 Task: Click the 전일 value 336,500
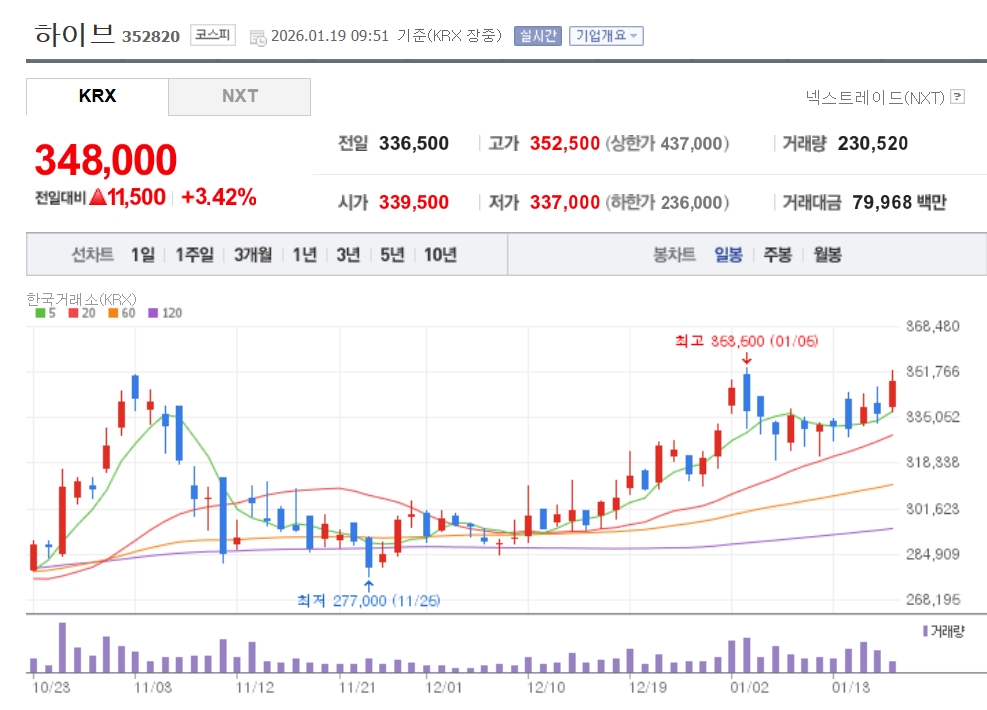pyautogui.click(x=414, y=144)
